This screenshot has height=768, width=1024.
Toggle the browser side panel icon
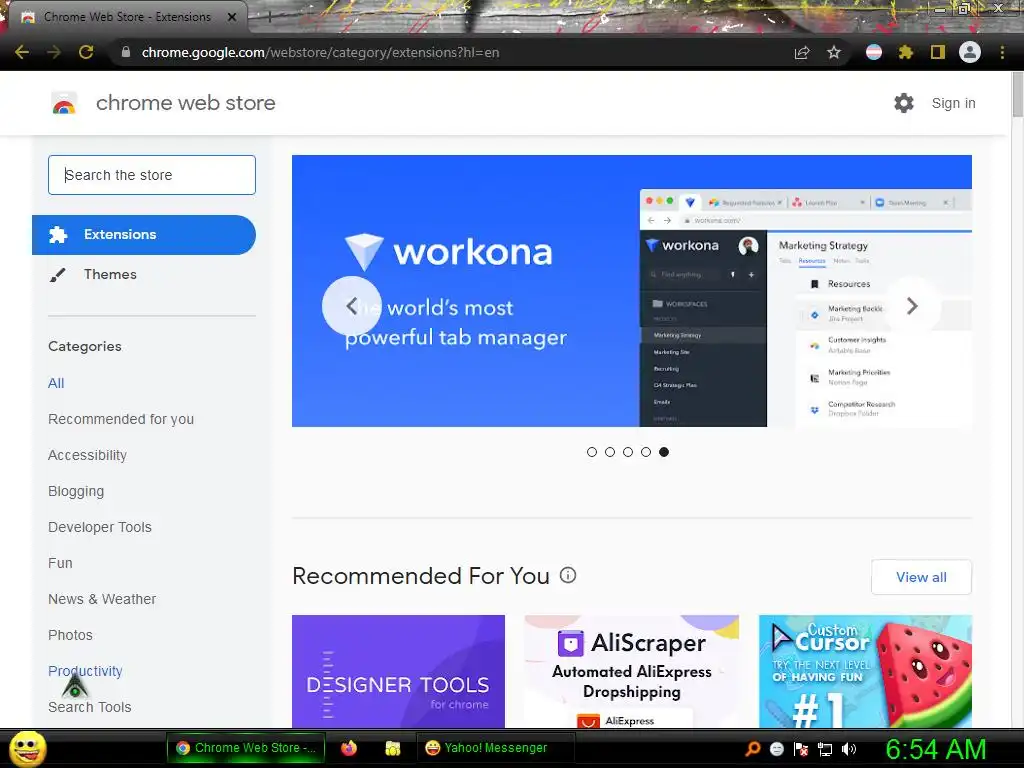(x=938, y=52)
